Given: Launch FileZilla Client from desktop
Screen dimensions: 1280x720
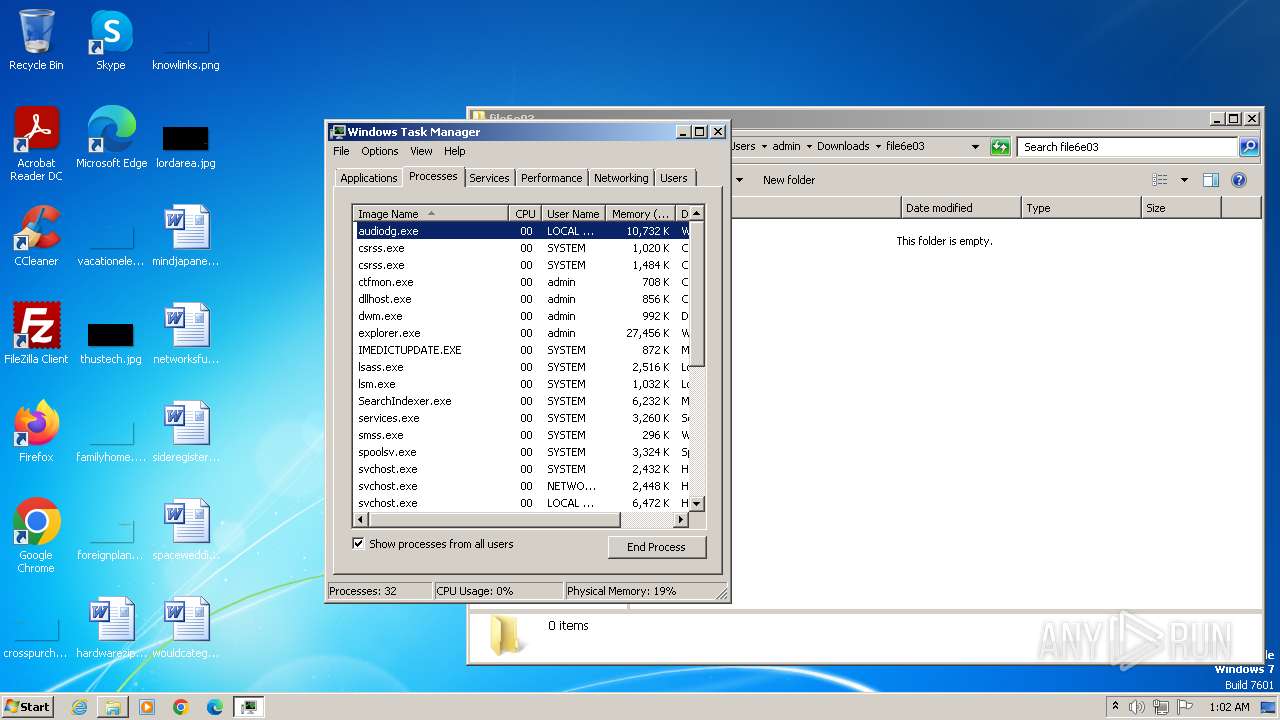Looking at the screenshot, I should click(36, 334).
